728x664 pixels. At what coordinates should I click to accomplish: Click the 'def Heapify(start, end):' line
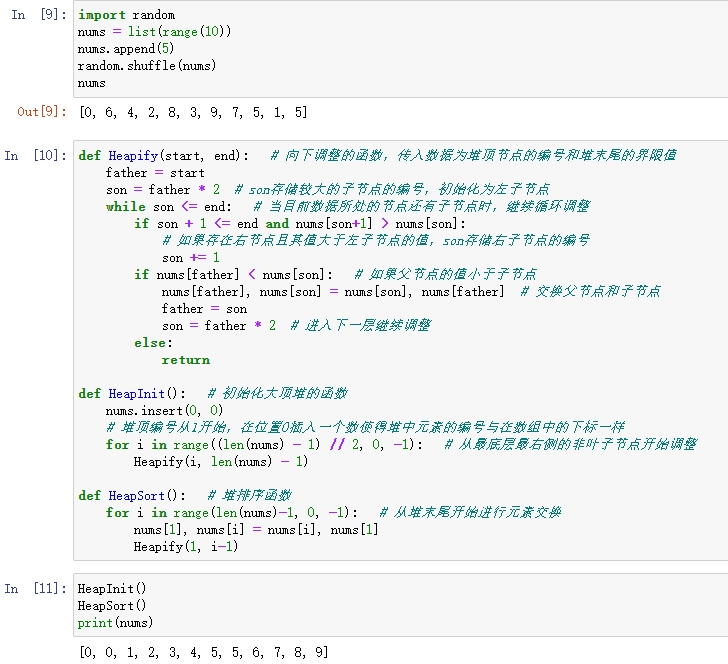pos(163,155)
